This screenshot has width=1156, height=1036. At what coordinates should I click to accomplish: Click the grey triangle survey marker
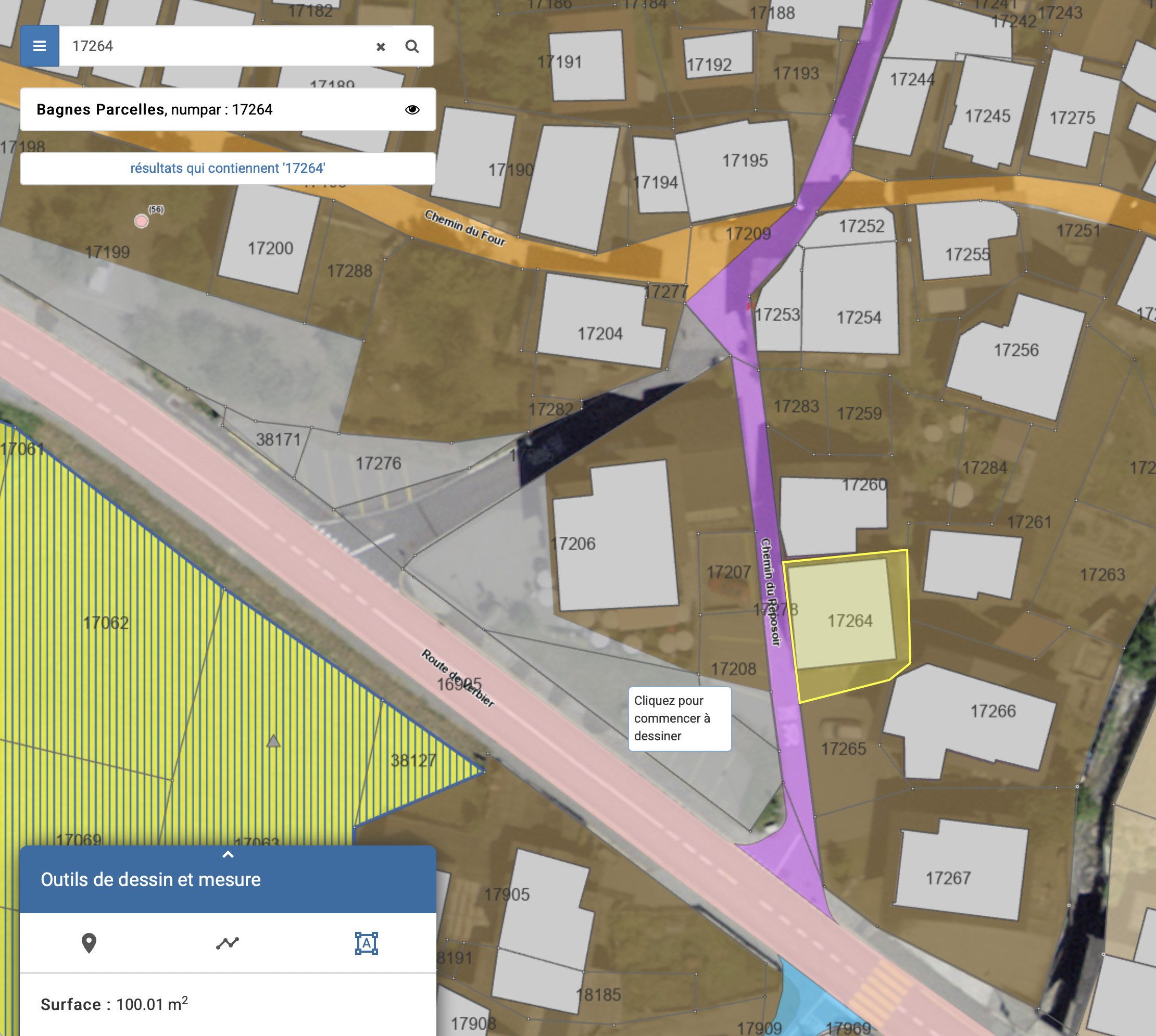pyautogui.click(x=273, y=741)
